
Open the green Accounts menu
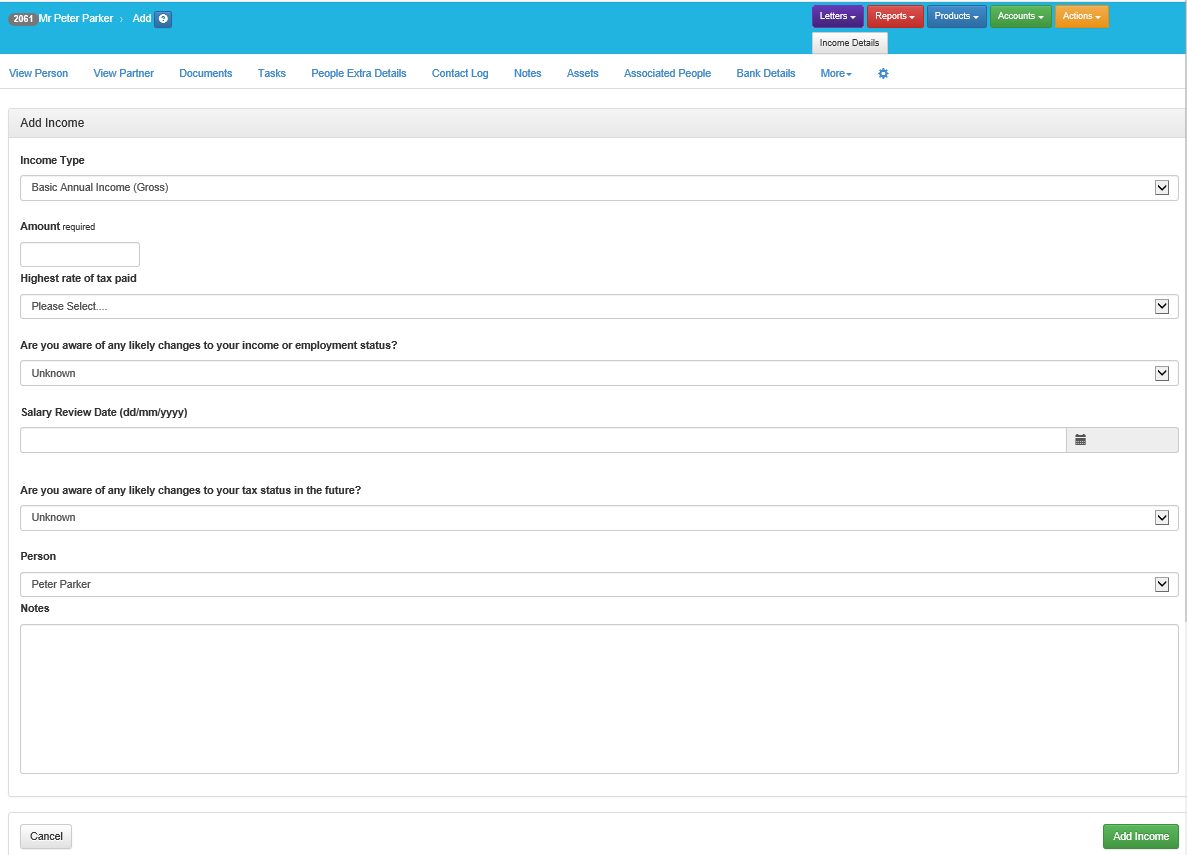[1020, 17]
